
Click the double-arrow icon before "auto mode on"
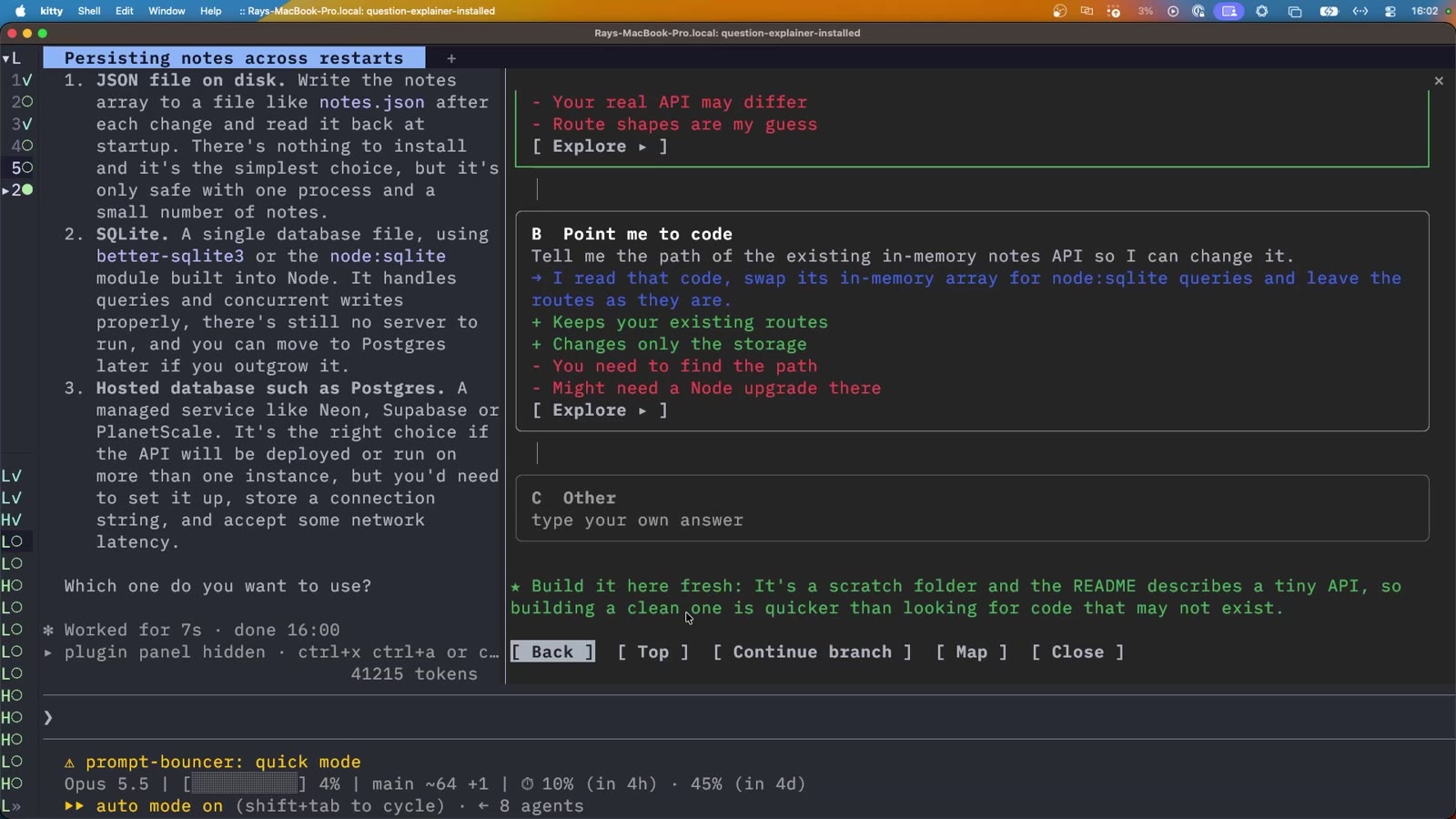tap(75, 806)
